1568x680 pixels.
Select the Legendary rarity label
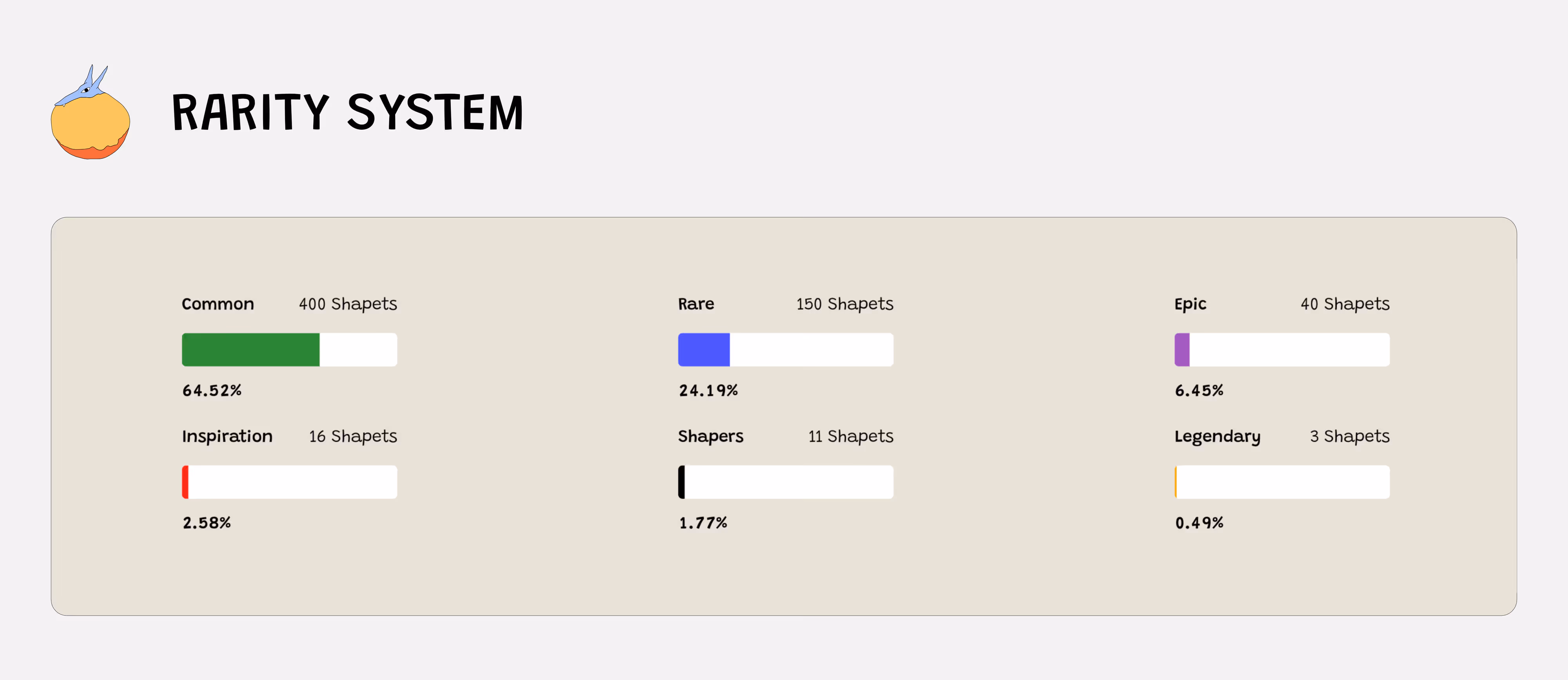(1218, 437)
